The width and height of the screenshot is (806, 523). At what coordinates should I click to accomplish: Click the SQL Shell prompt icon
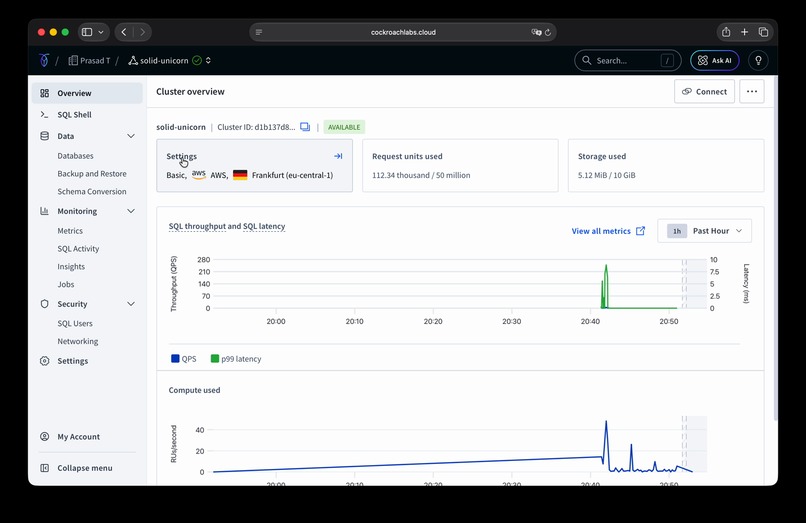coord(44,115)
